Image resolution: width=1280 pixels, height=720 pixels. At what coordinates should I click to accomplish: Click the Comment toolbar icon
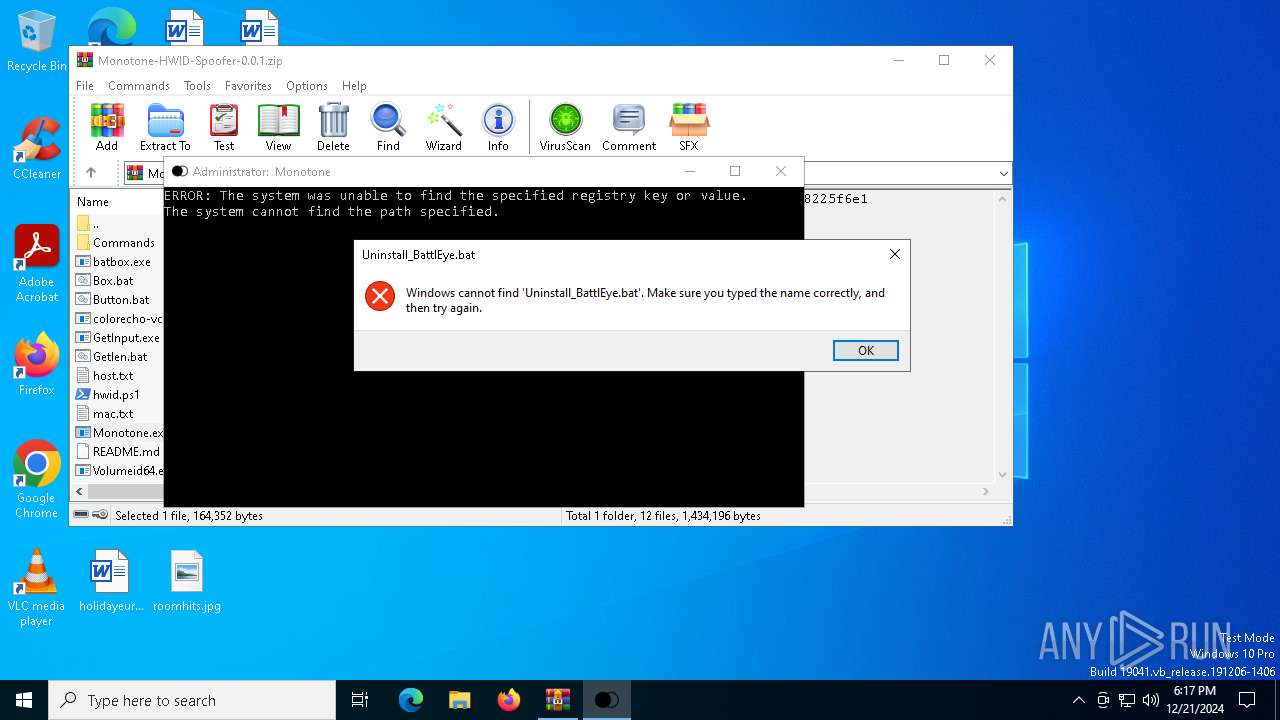coord(629,127)
